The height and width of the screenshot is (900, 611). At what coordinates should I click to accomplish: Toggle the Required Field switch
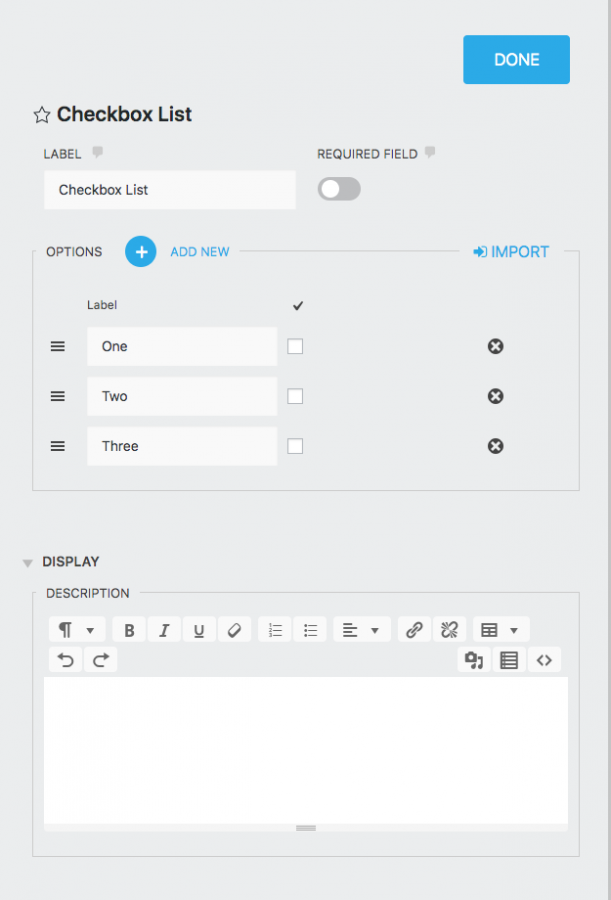click(339, 189)
